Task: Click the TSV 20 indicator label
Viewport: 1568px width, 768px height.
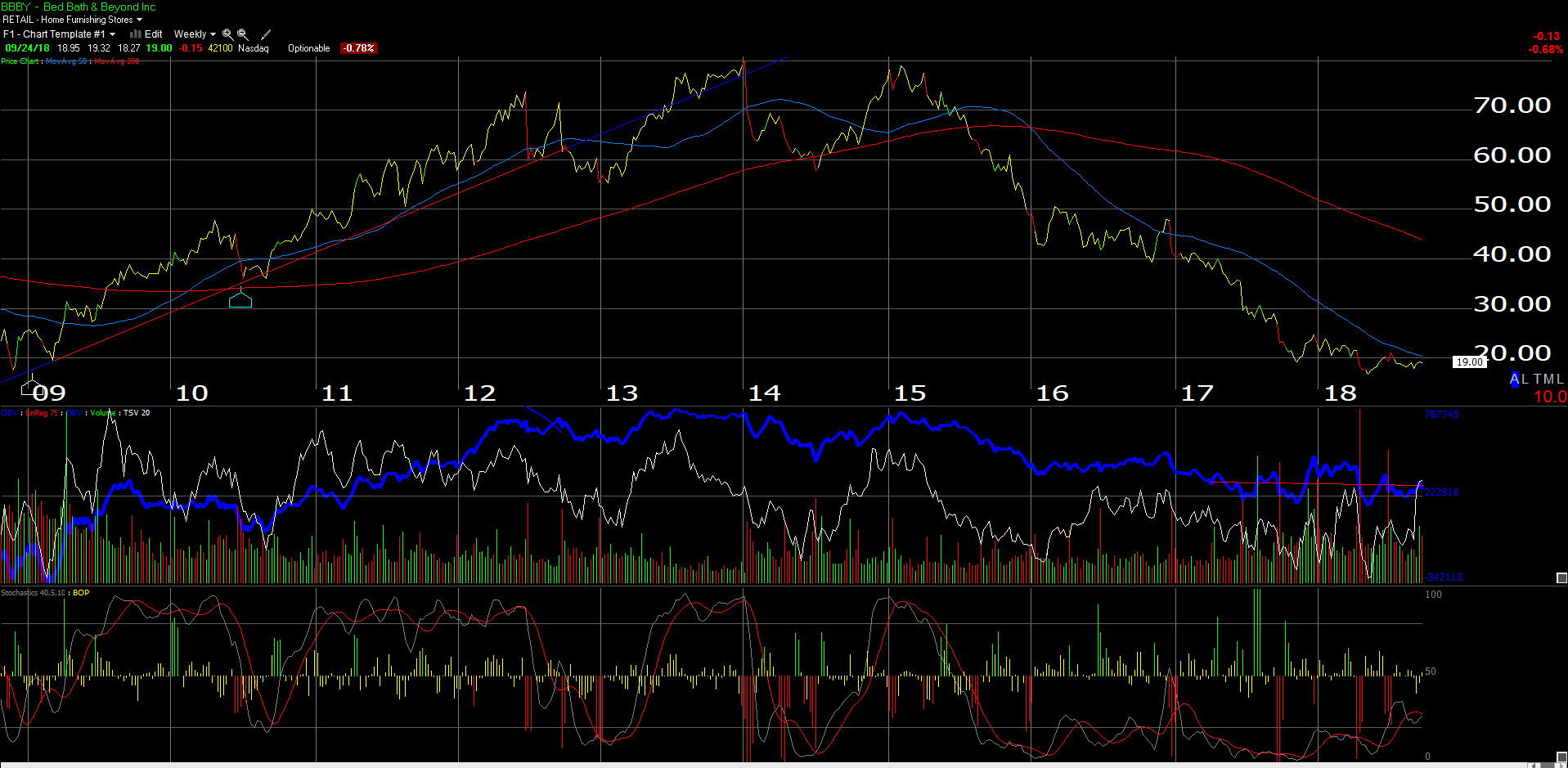Action: [137, 413]
